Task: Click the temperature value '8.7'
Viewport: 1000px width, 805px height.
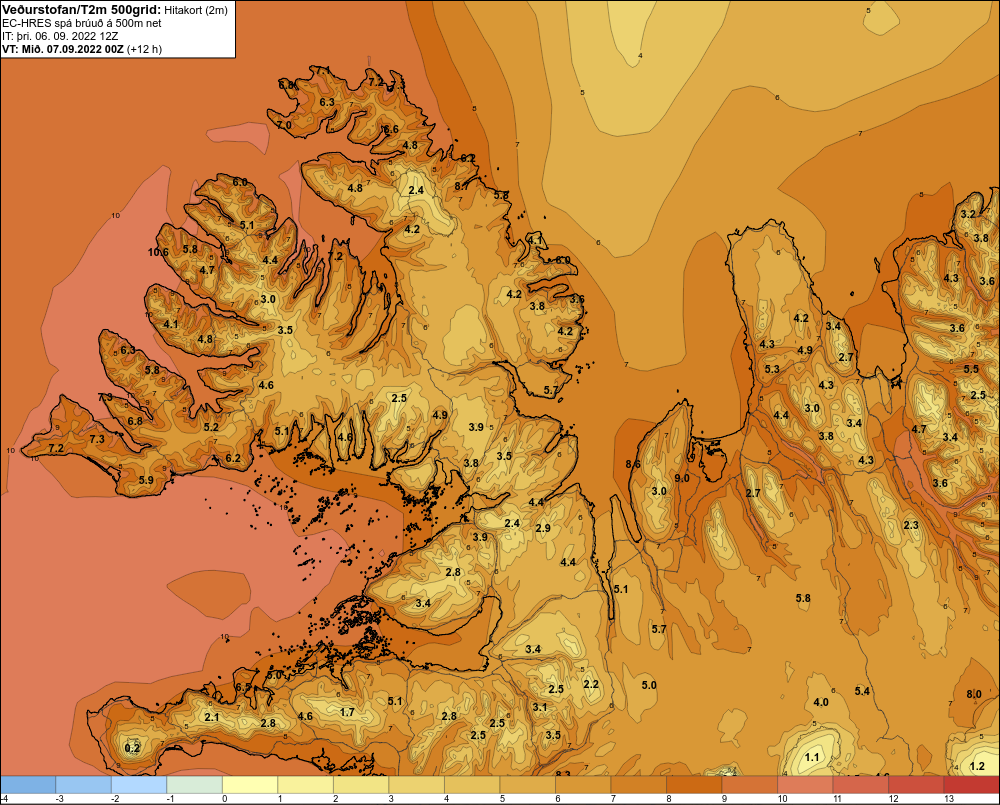Action: tap(461, 186)
